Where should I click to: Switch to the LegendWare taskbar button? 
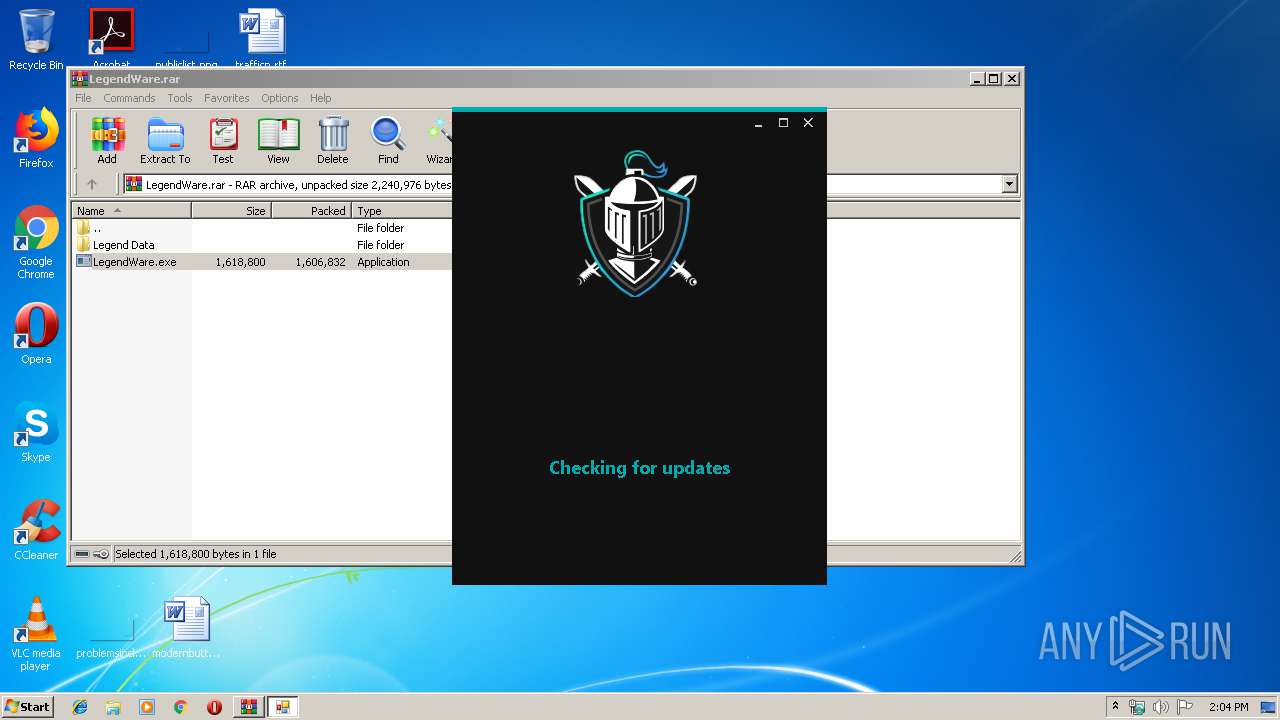coord(283,707)
